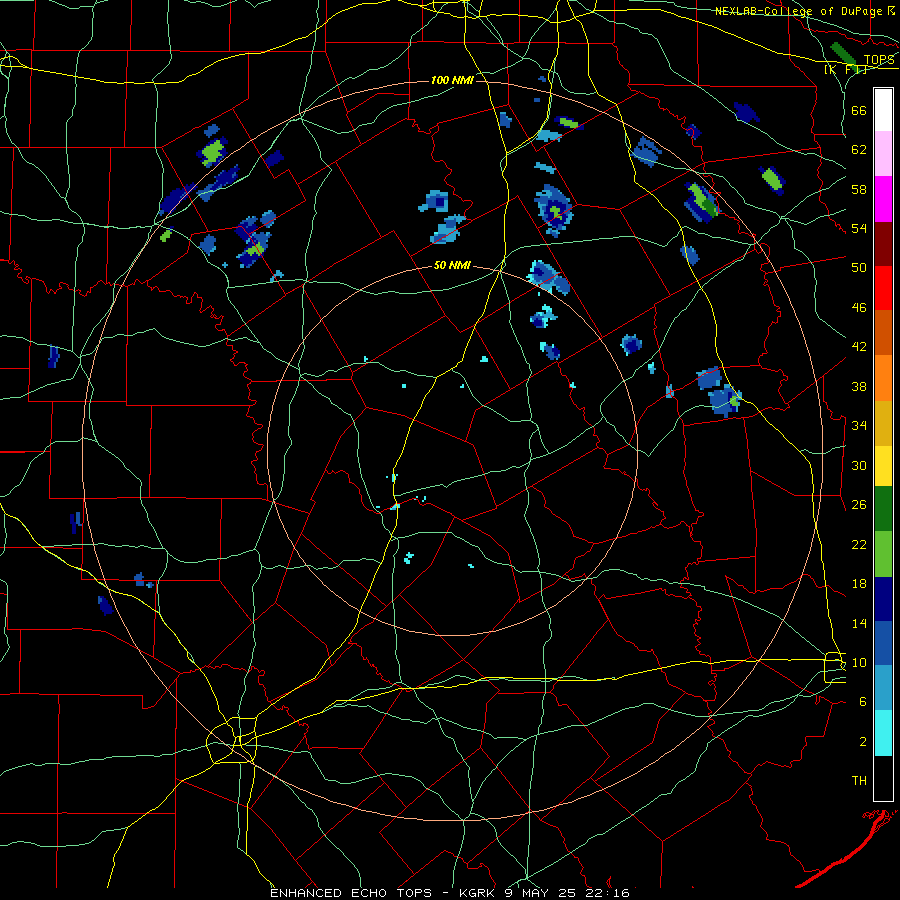Click the black TH legend swatch

[883, 778]
